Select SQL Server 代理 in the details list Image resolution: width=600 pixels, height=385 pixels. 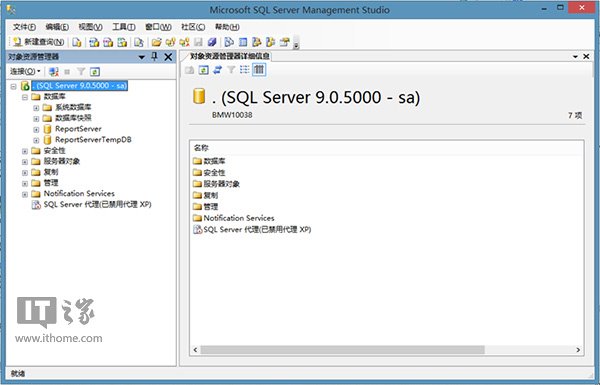point(257,230)
